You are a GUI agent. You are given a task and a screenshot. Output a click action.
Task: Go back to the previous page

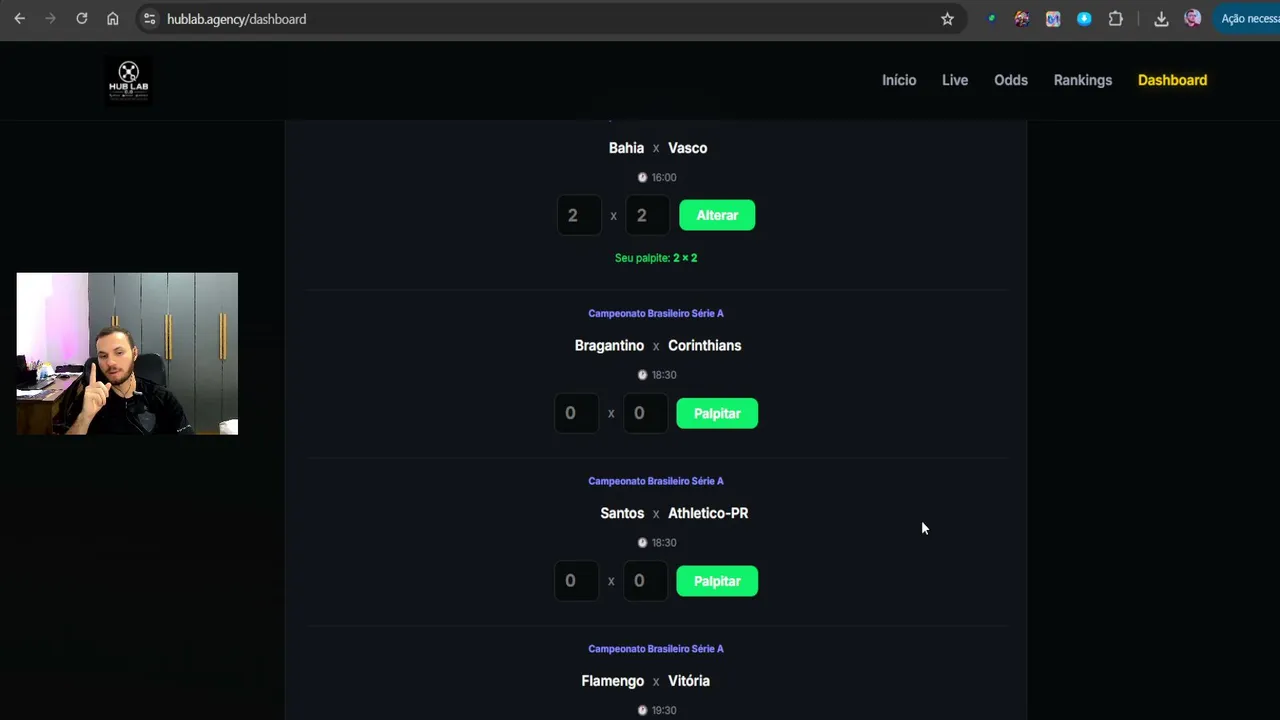19,19
